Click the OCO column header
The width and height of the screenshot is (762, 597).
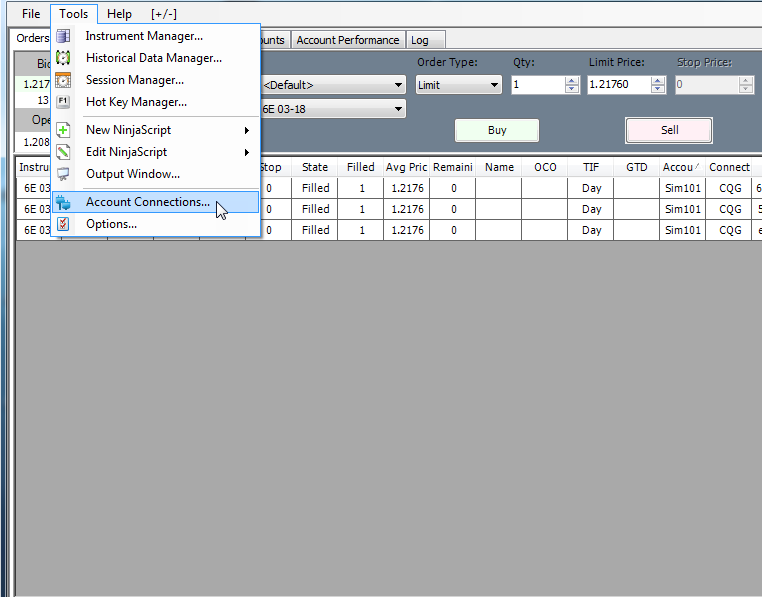(545, 167)
